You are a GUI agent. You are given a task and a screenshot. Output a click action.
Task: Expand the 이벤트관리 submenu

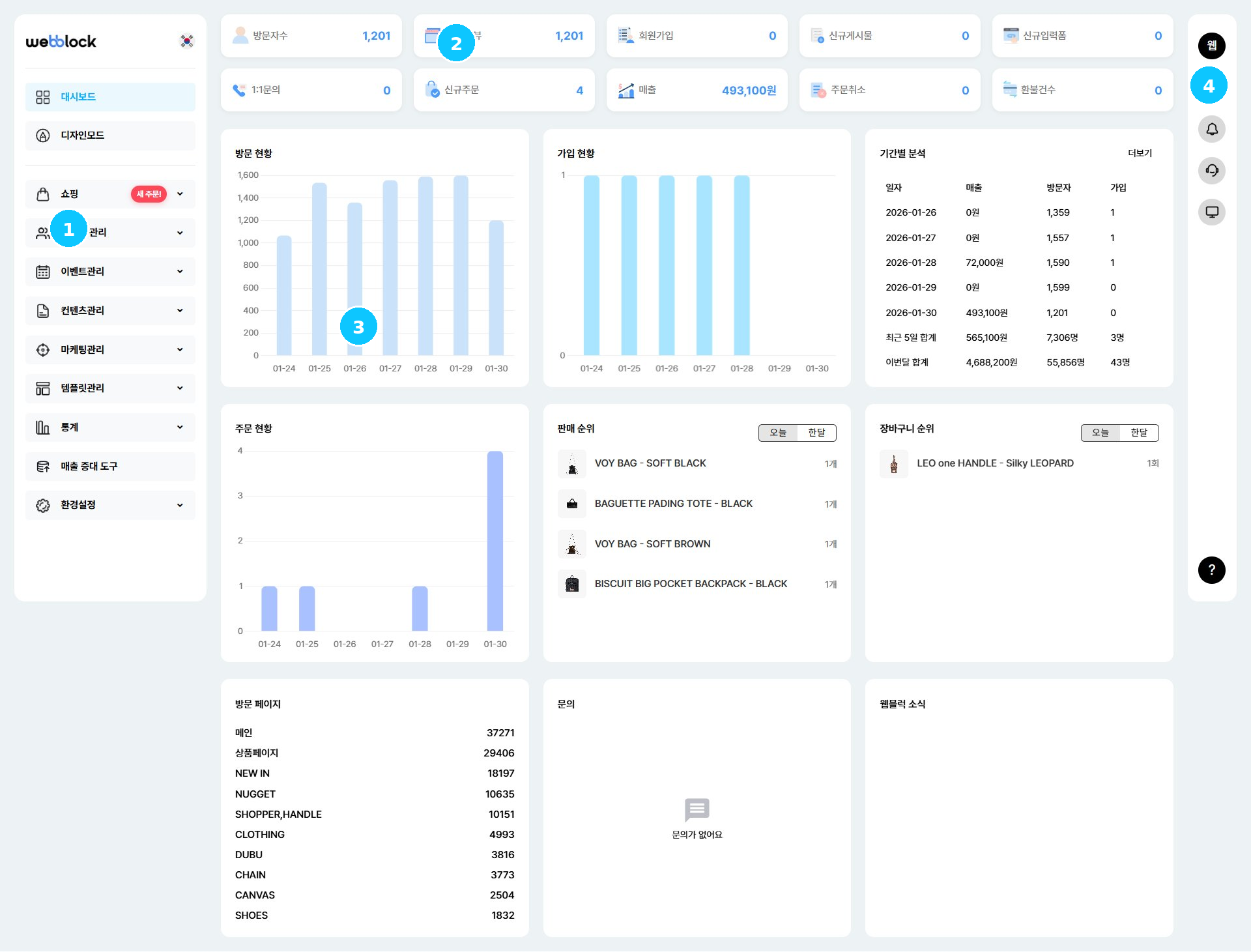coord(180,272)
